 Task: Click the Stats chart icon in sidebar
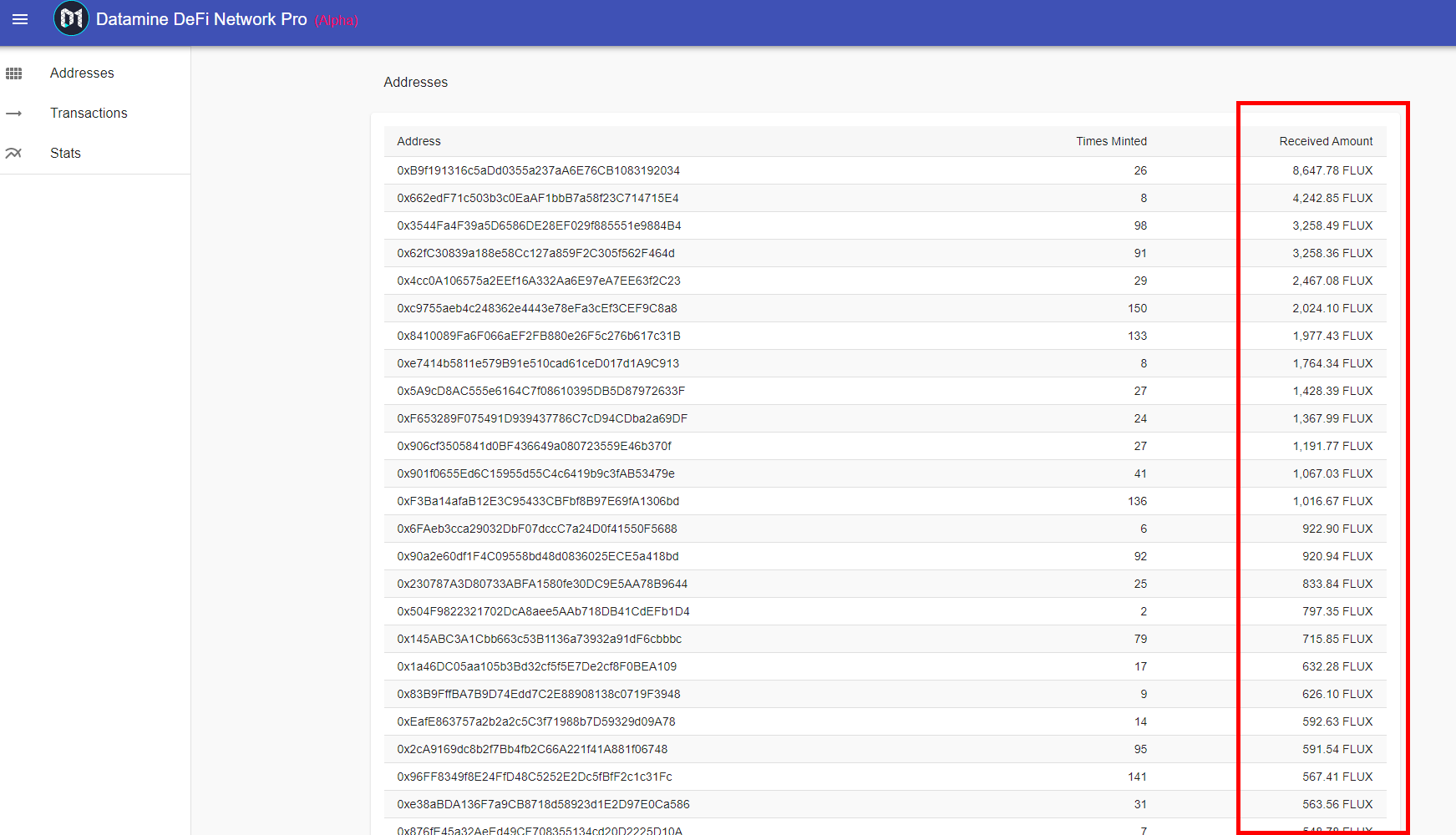[13, 154]
